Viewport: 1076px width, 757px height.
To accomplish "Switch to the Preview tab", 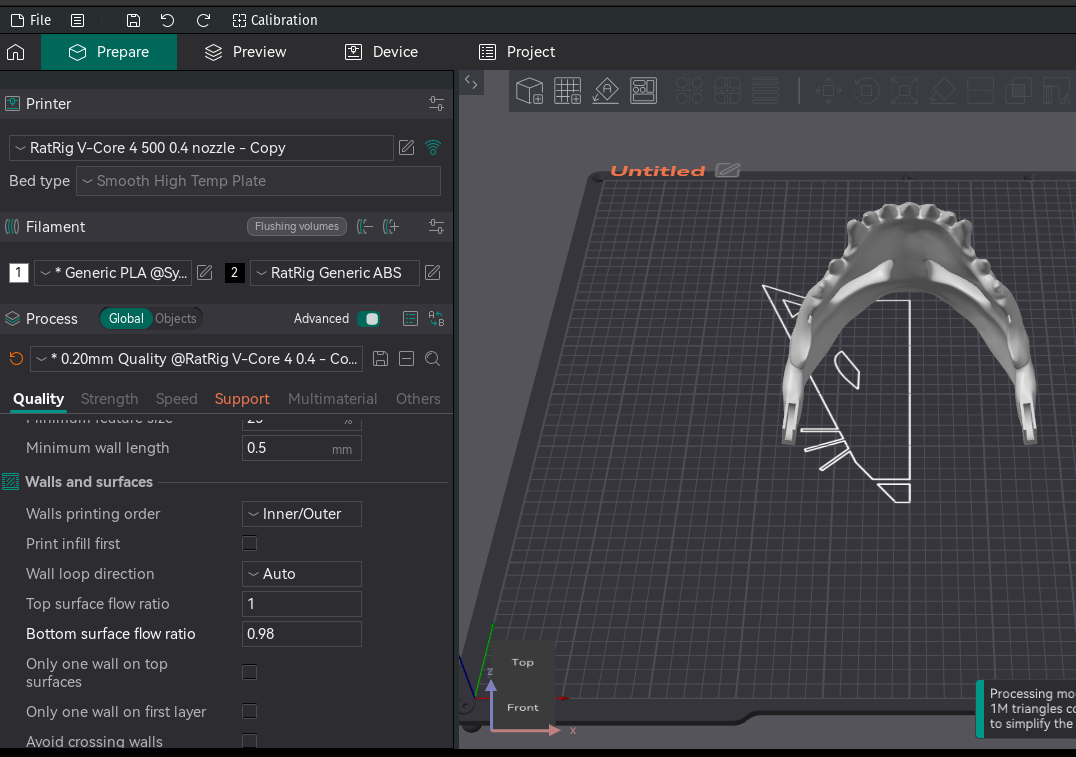I will tap(246, 52).
